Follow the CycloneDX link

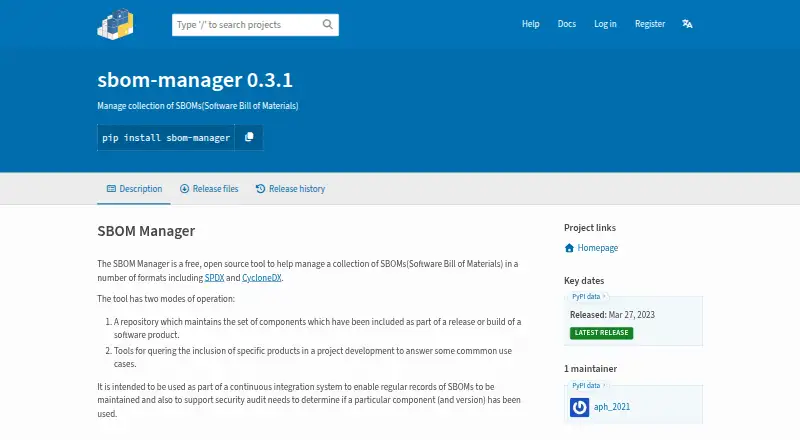(x=262, y=278)
